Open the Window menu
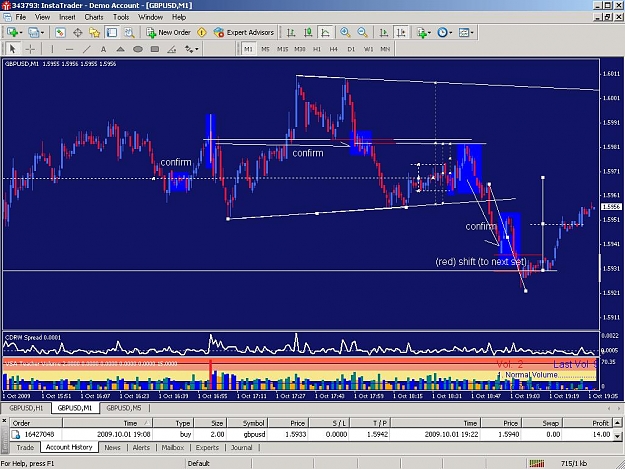The image size is (625, 469). coord(151,17)
